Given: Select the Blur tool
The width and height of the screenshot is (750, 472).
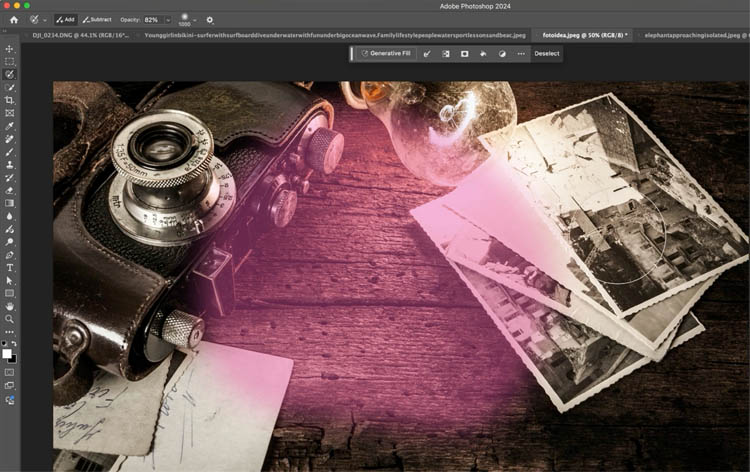Looking at the screenshot, I should coord(9,216).
